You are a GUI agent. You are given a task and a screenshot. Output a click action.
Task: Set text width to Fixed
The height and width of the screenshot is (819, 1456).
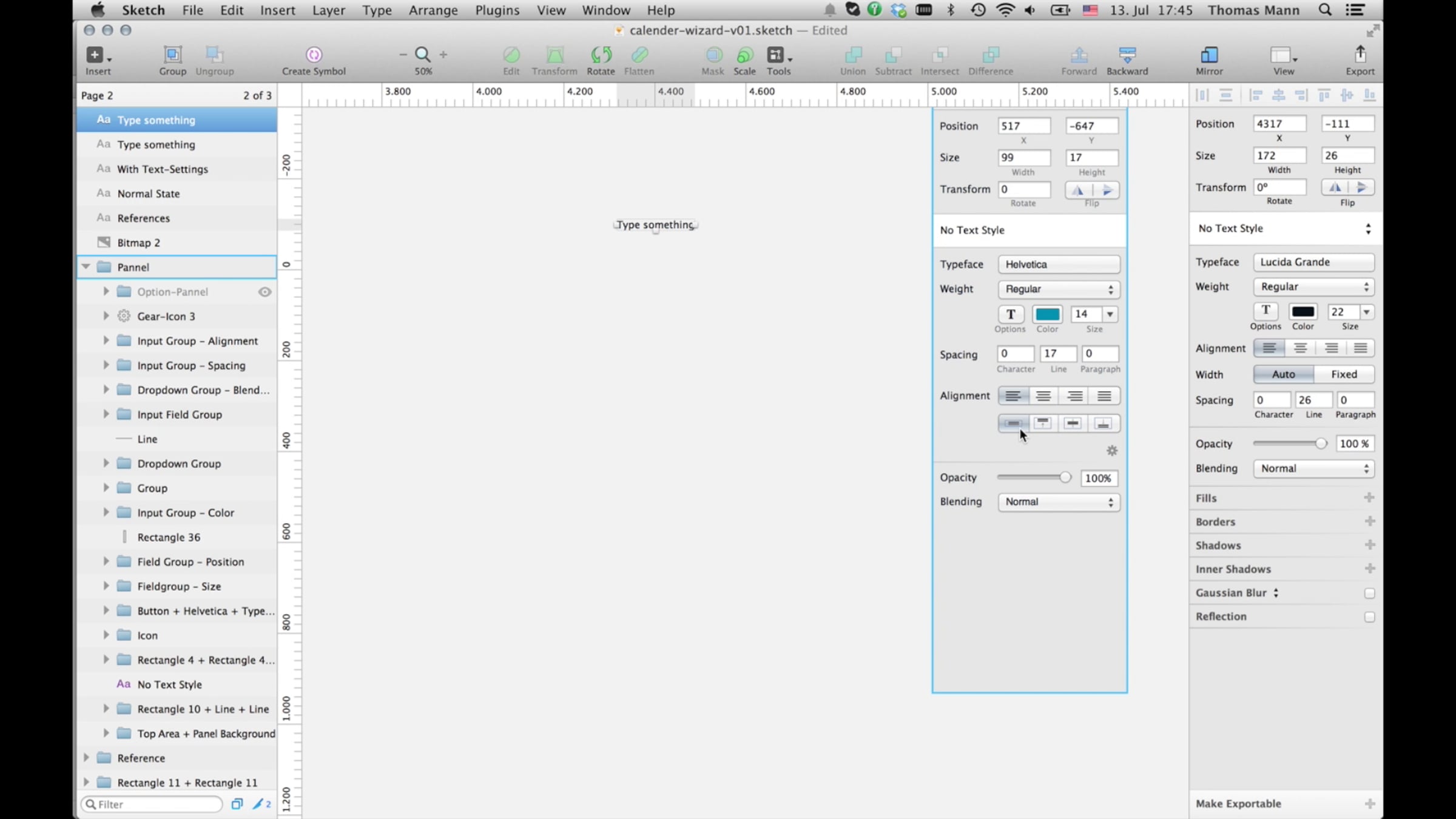[x=1344, y=374]
